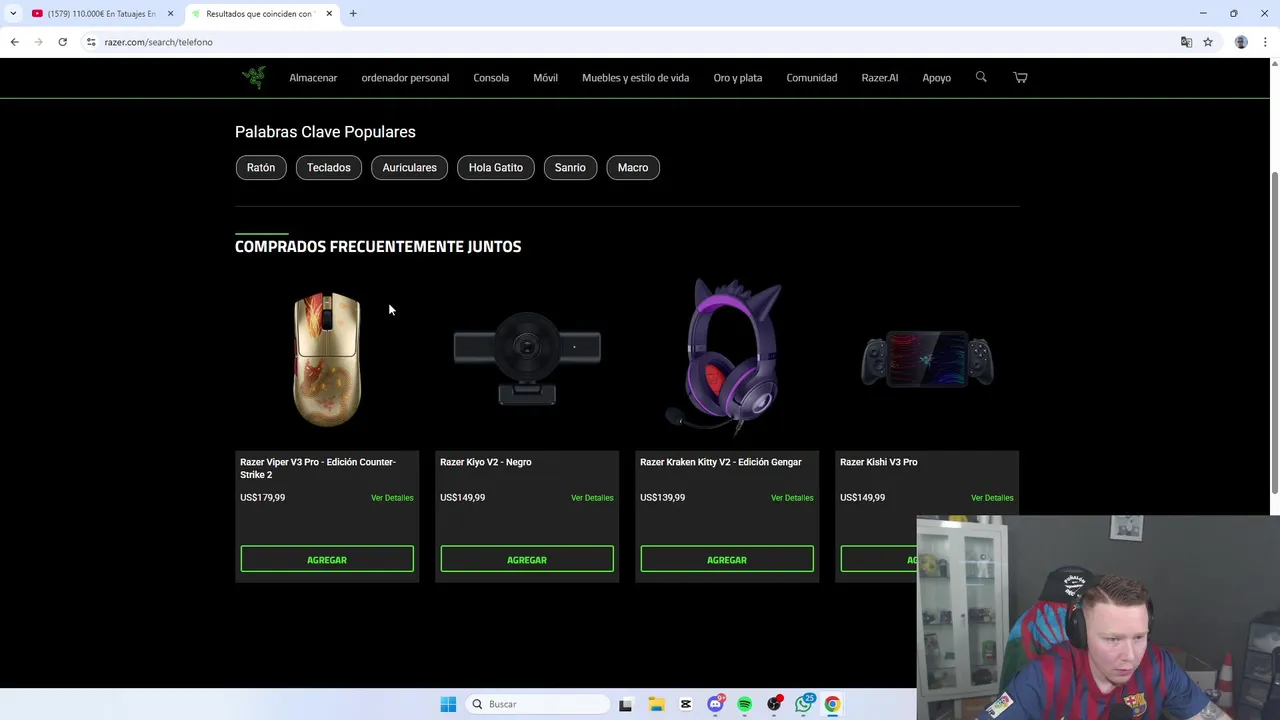Open the Comunidad menu
Viewport: 1280px width, 720px height.
[x=811, y=78]
